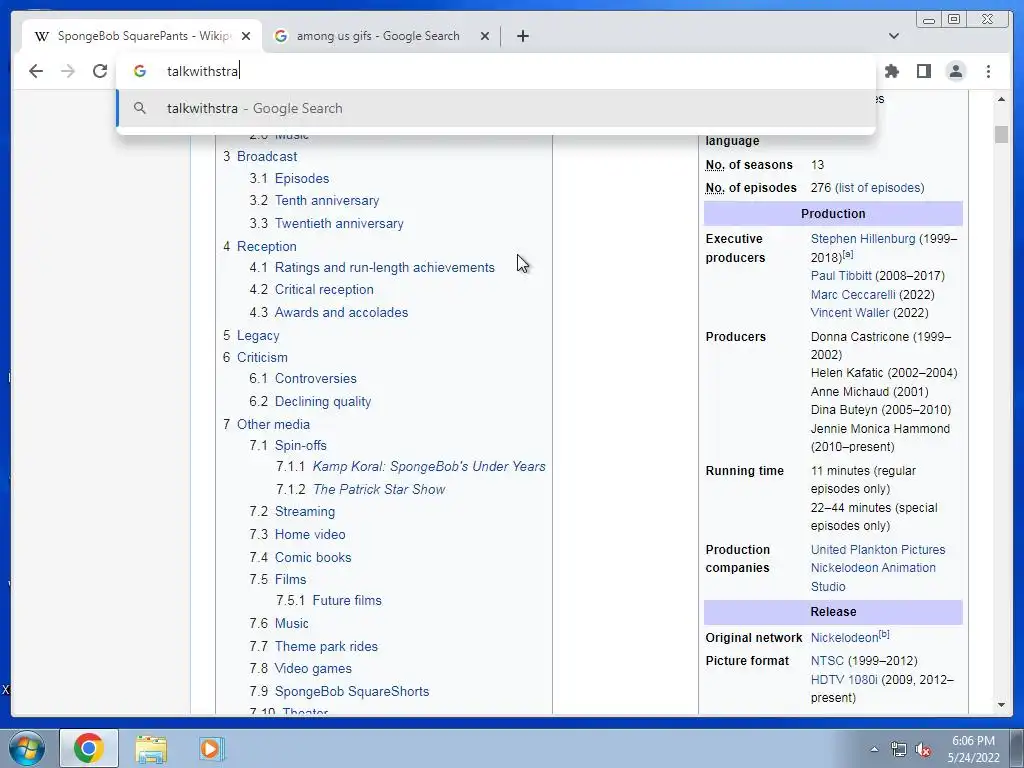Toggle the browser side panel icon
This screenshot has height=768, width=1024.
[x=923, y=71]
